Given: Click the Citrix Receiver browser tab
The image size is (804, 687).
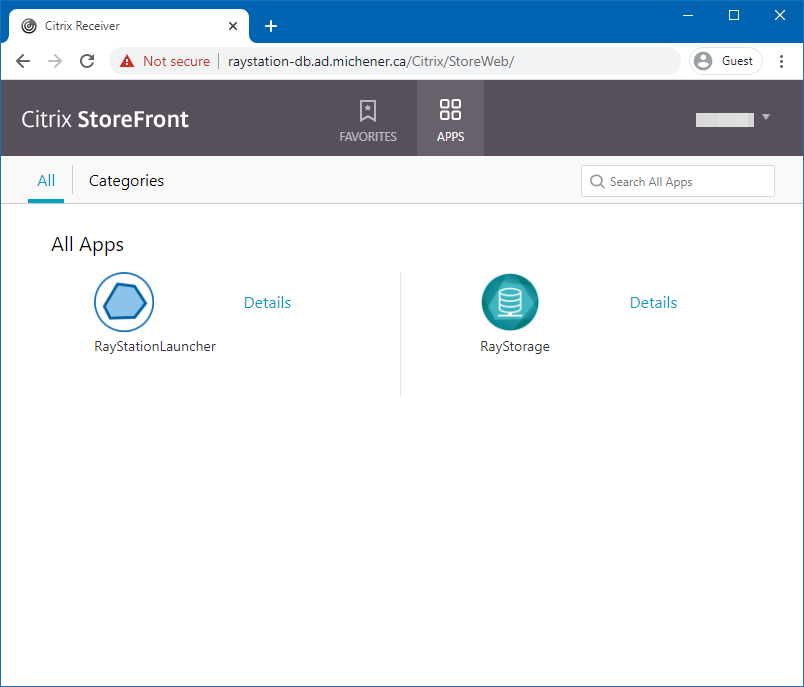Looking at the screenshot, I should pyautogui.click(x=128, y=26).
